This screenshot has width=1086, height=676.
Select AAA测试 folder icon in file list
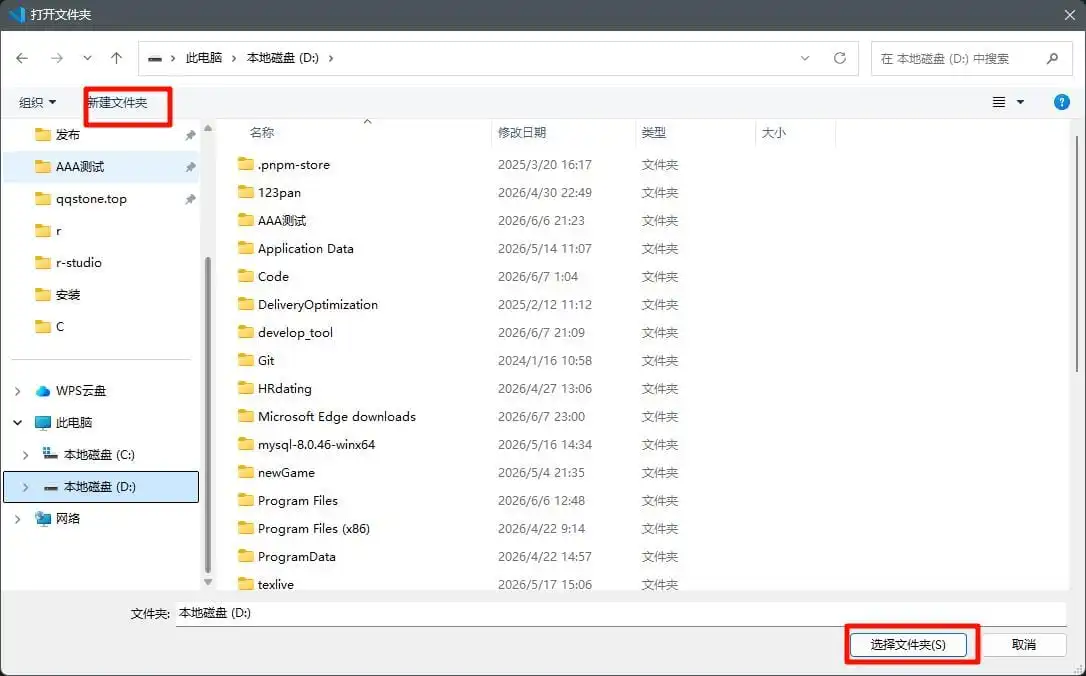tap(245, 220)
